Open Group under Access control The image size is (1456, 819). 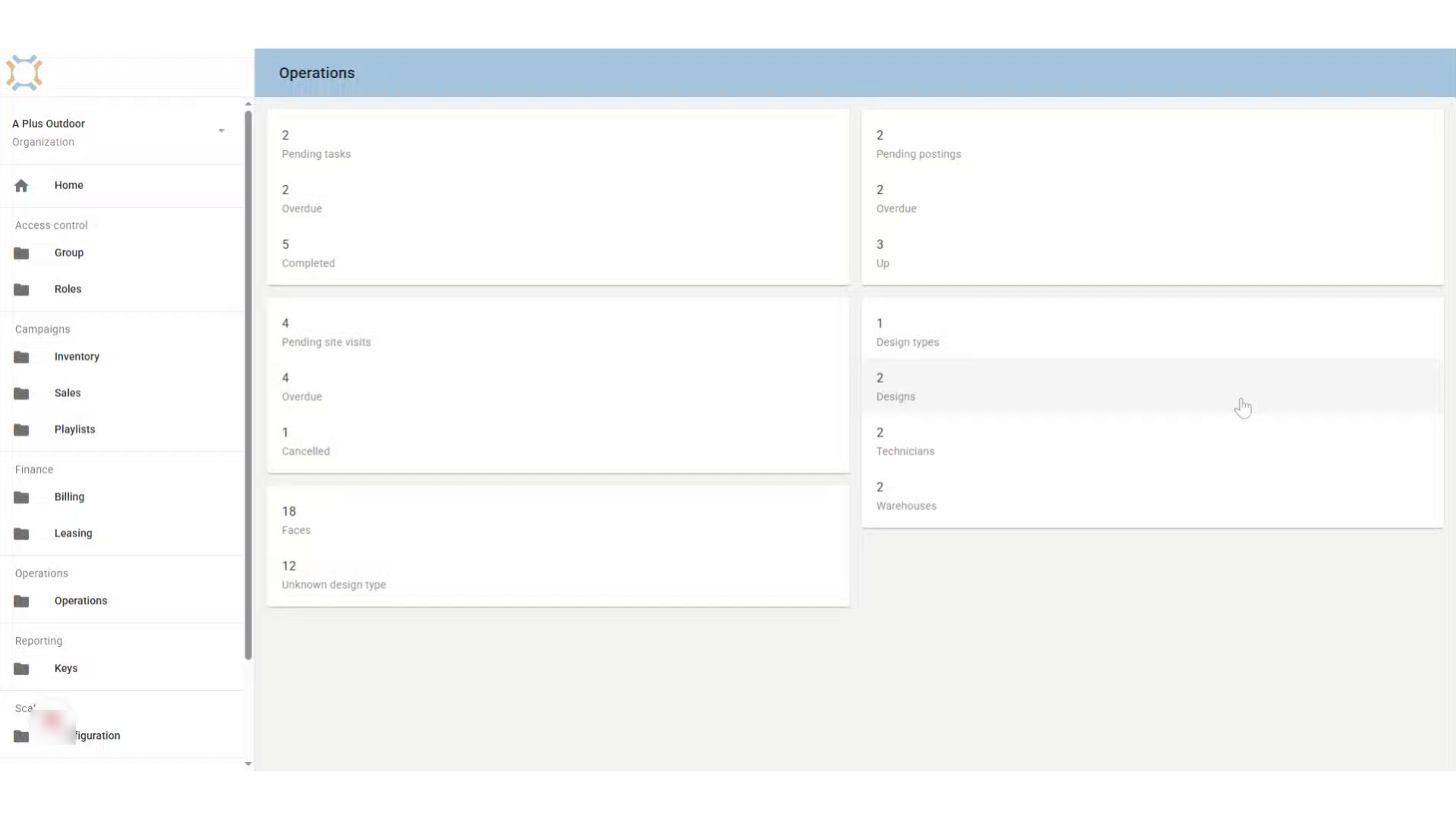click(121, 253)
